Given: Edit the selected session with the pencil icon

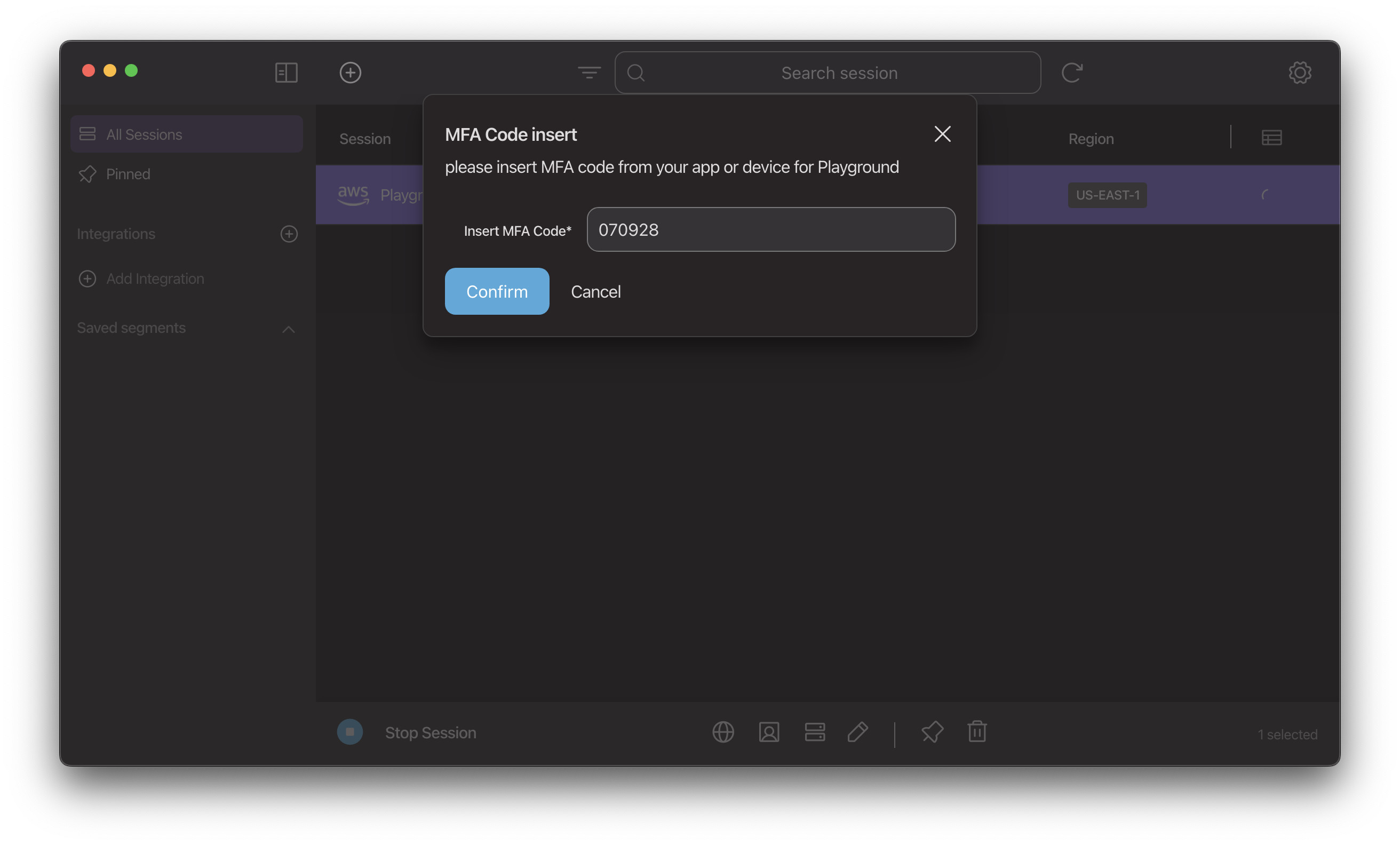Looking at the screenshot, I should (x=858, y=732).
